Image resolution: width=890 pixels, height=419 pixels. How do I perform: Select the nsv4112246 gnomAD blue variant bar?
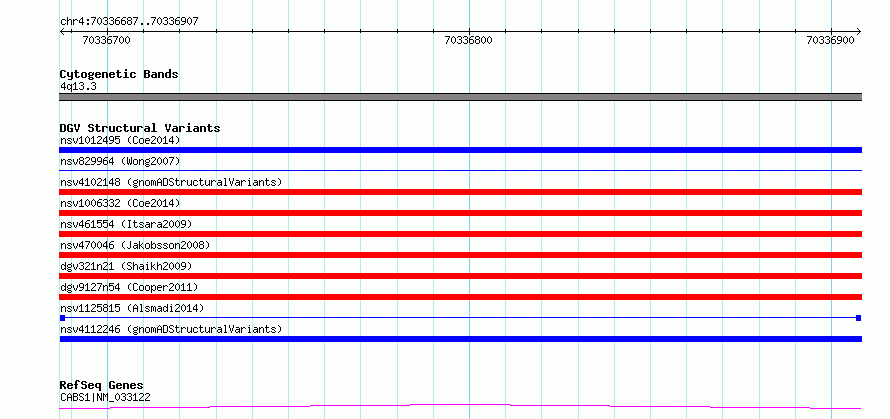coord(460,339)
